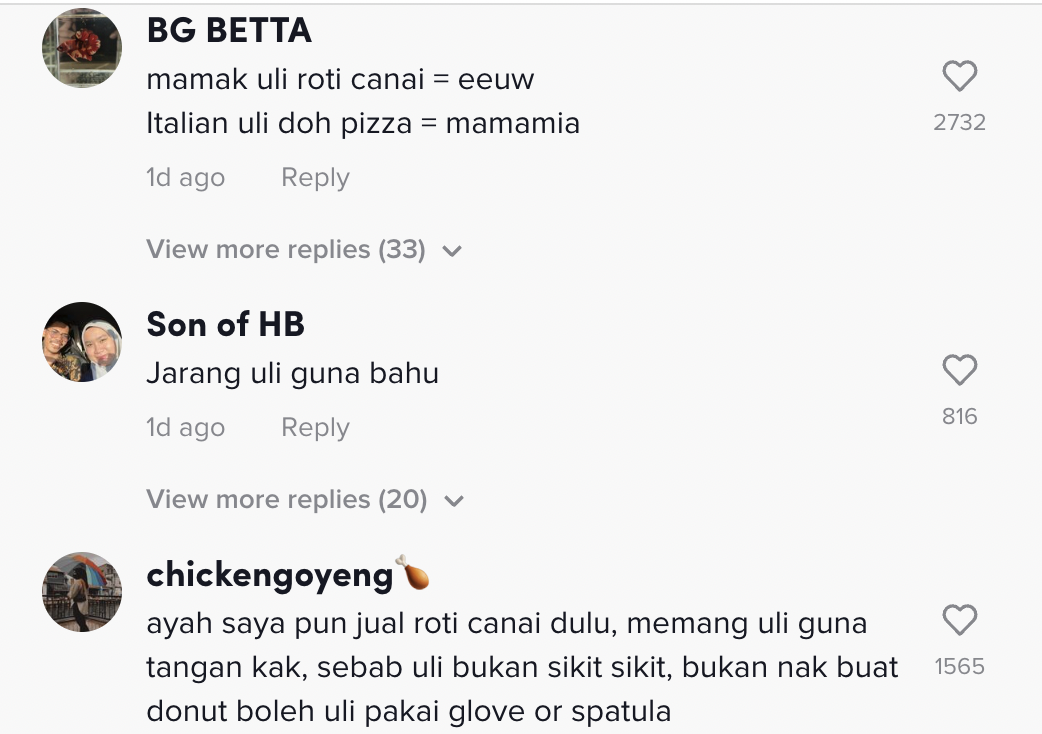
Task: Open Son of HB username link
Action: pos(225,324)
